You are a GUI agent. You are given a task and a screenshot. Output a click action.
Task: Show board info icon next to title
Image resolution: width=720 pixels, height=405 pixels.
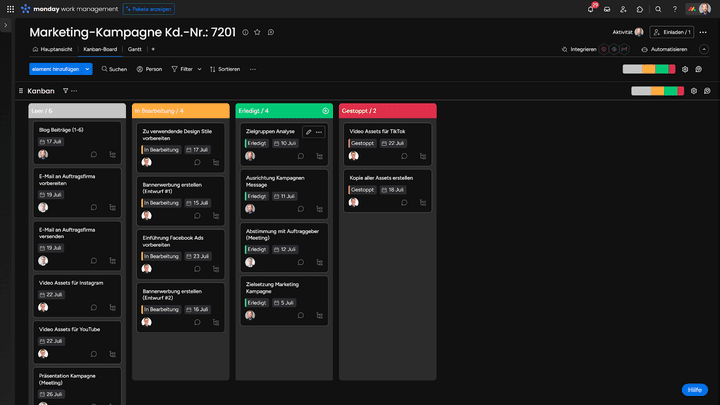245,32
